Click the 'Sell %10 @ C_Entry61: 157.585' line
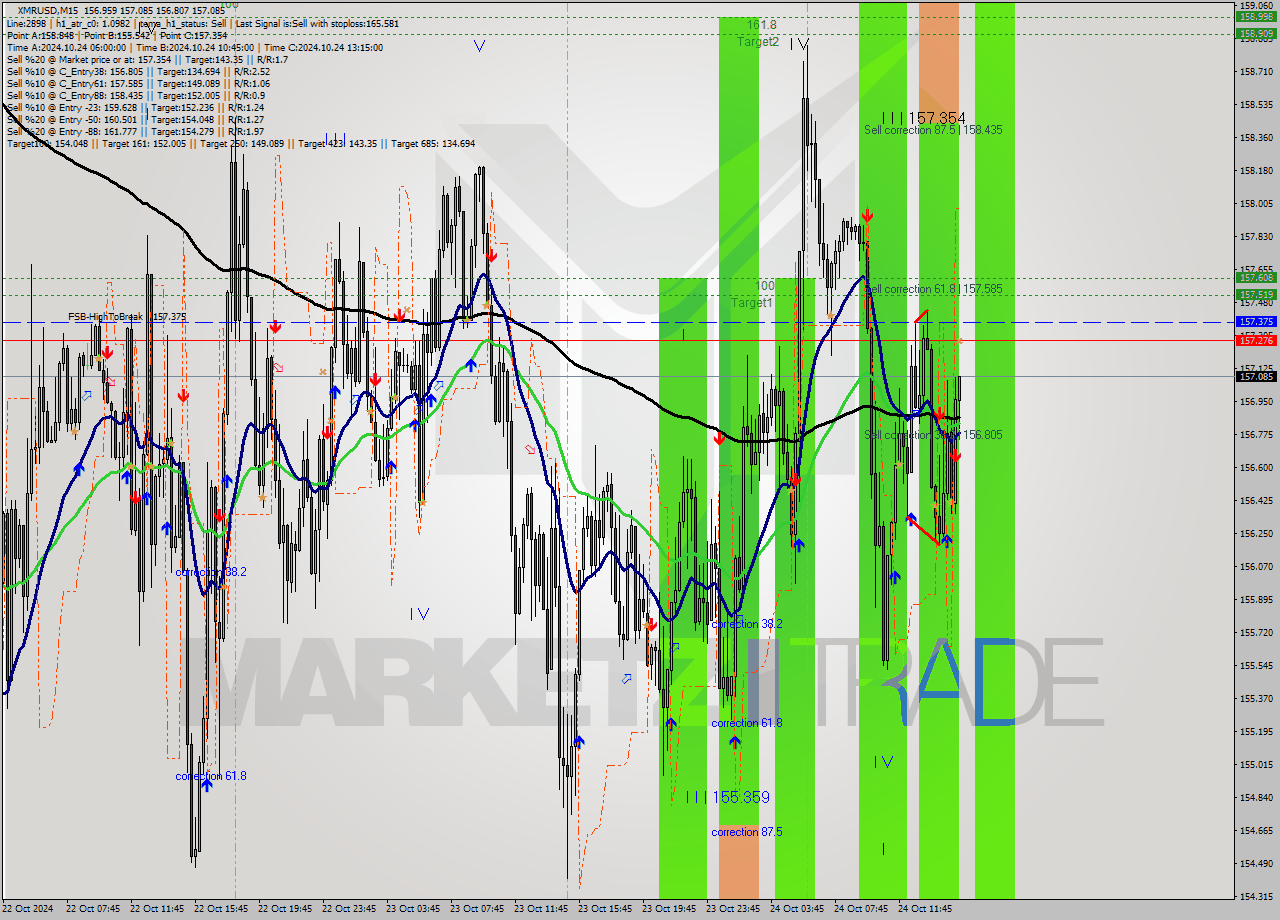This screenshot has width=1280, height=920. pos(137,83)
